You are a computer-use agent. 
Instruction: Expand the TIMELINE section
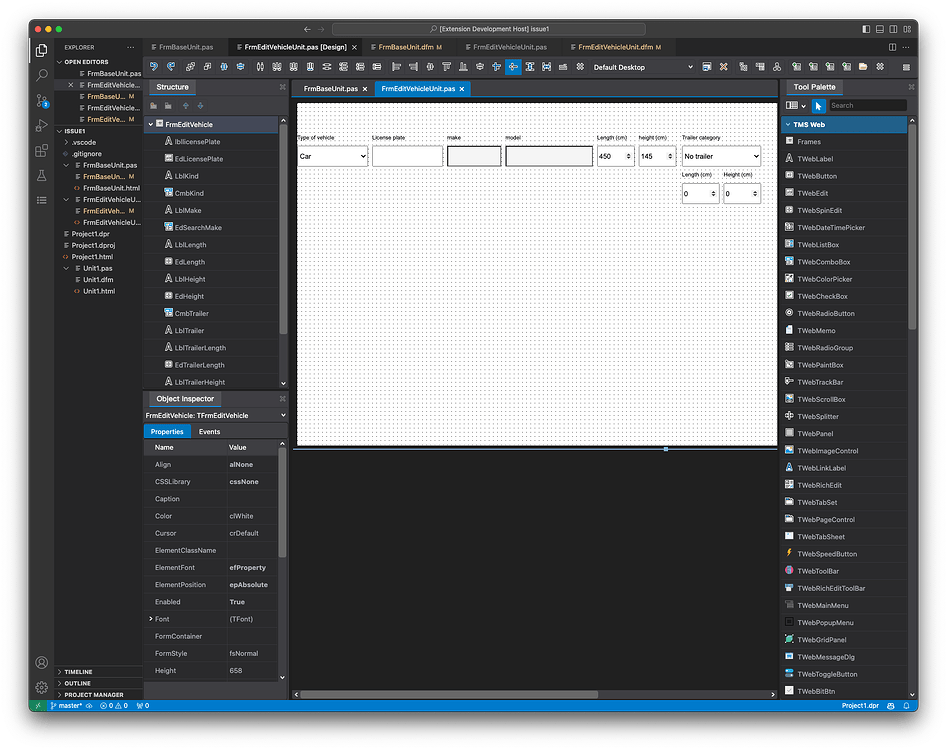99,672
